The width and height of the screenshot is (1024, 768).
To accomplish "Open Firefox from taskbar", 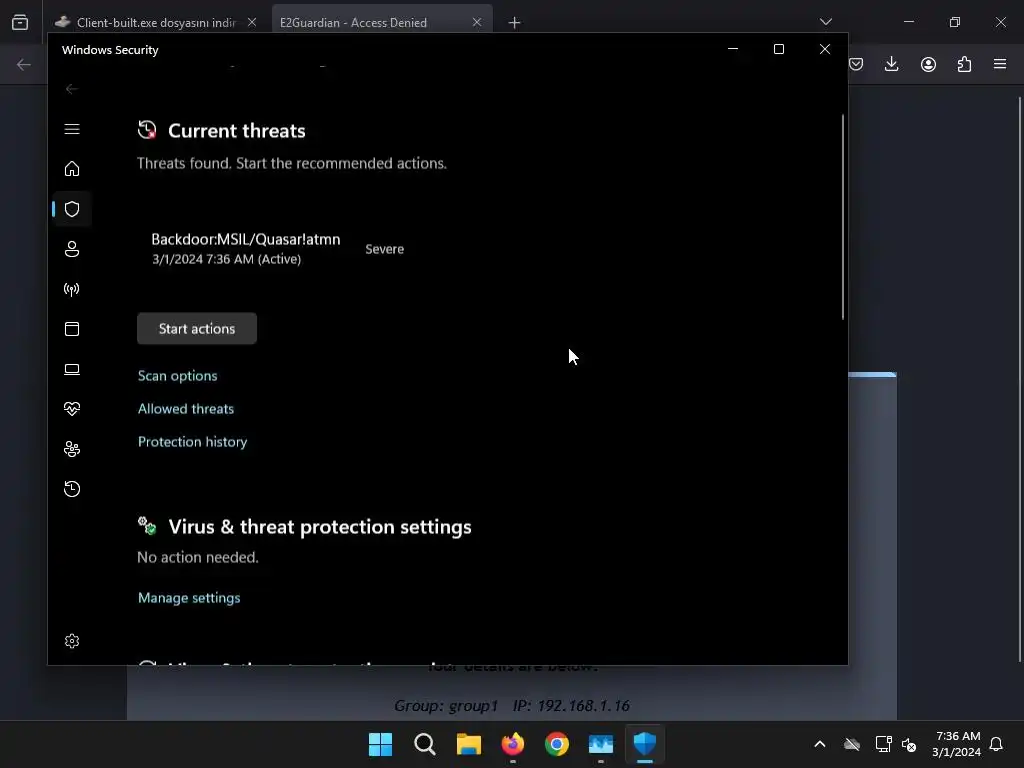I will (x=513, y=744).
